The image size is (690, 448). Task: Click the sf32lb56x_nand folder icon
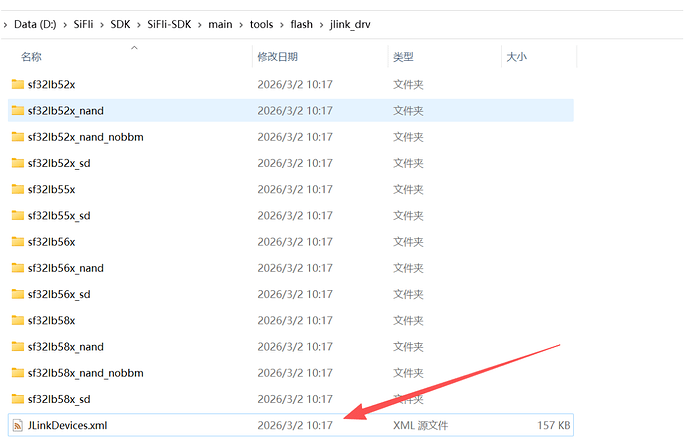(x=18, y=268)
